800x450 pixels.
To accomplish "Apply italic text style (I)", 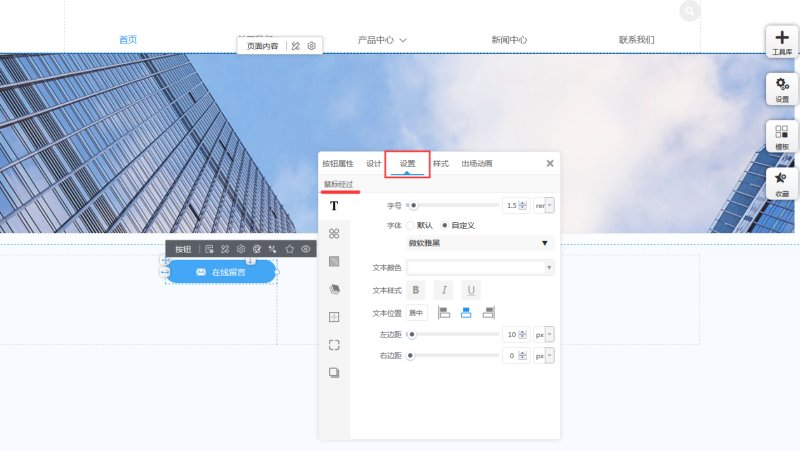I will (443, 290).
